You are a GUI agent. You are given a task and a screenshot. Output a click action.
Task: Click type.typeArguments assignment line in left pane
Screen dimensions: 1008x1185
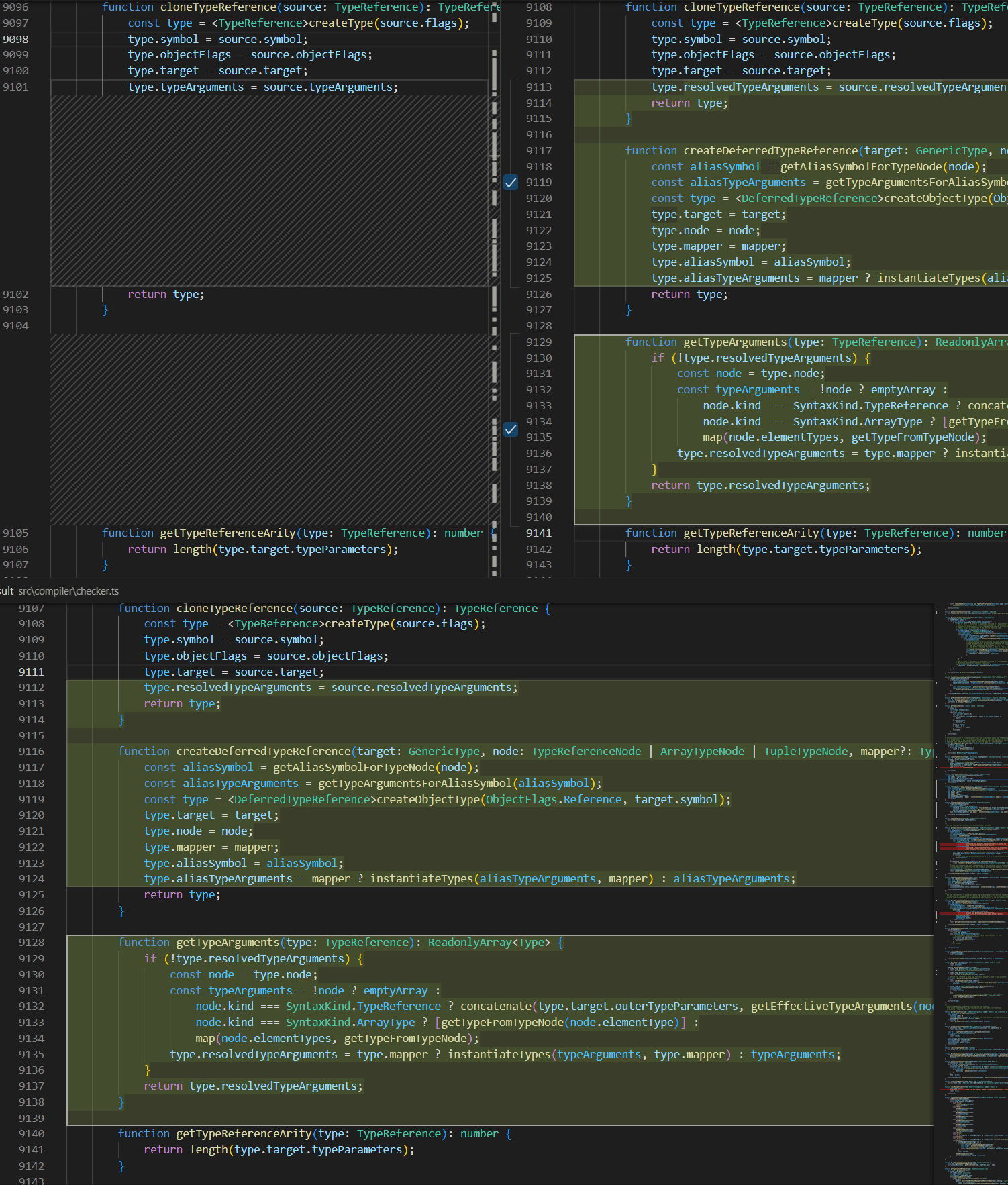pos(263,87)
